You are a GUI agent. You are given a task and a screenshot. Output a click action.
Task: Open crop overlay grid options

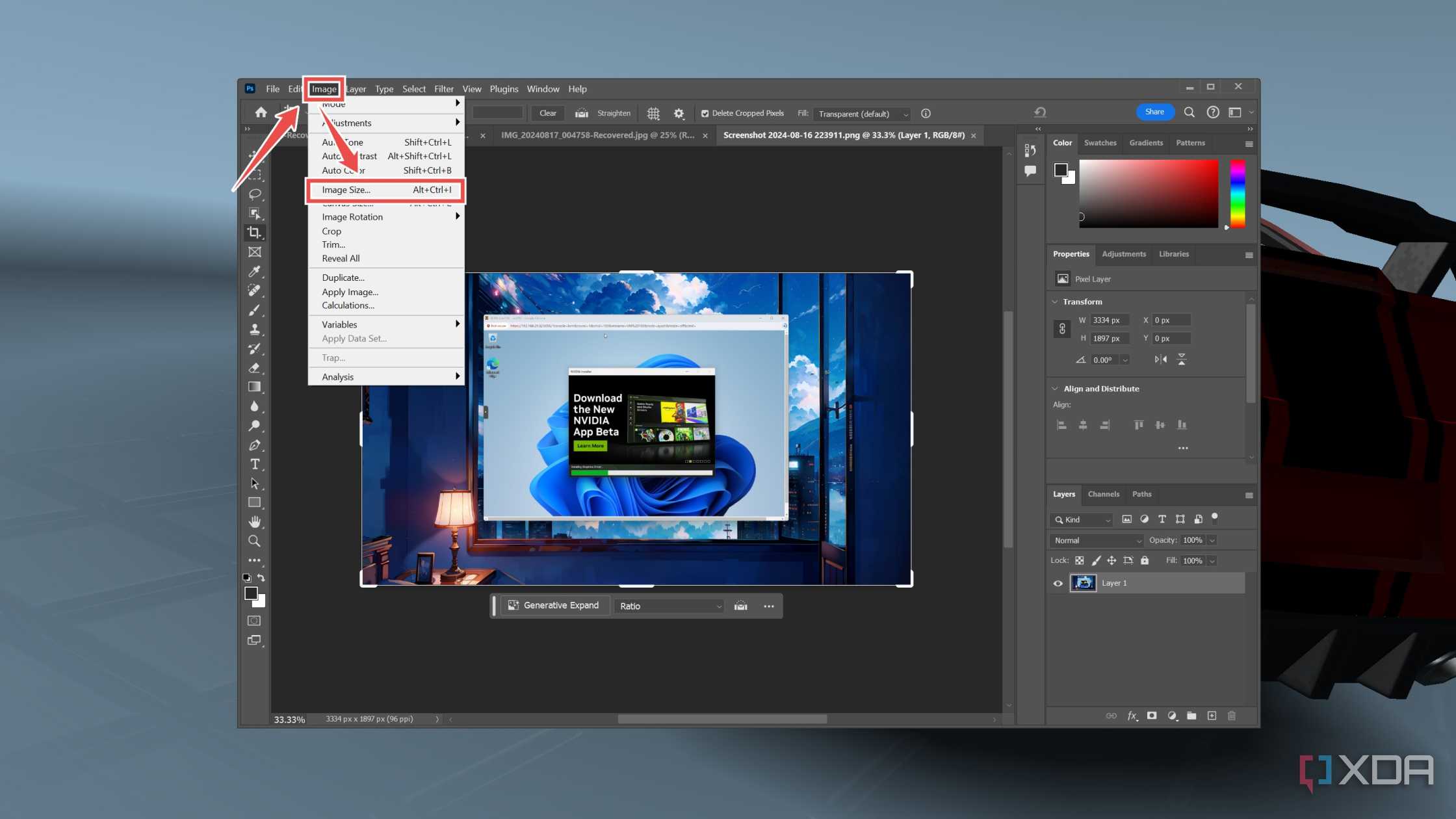[x=653, y=113]
